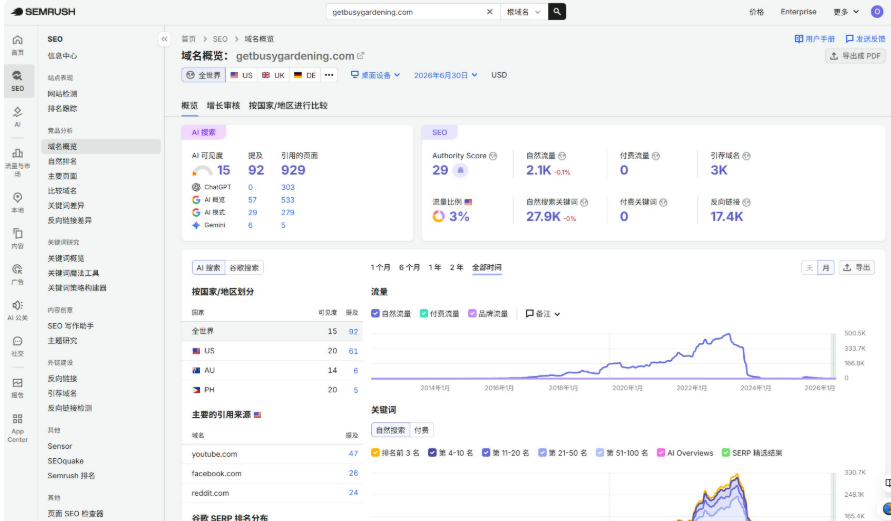Open the AI sidebar icon
The image size is (891, 521).
click(18, 116)
